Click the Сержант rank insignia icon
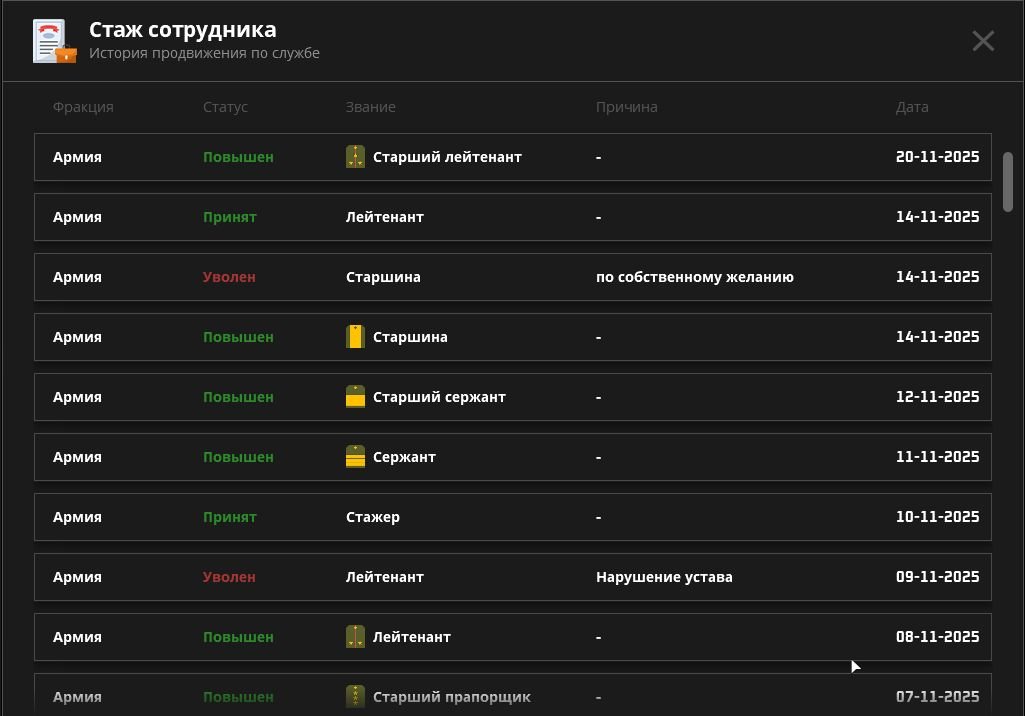This screenshot has width=1025, height=716. 355,456
